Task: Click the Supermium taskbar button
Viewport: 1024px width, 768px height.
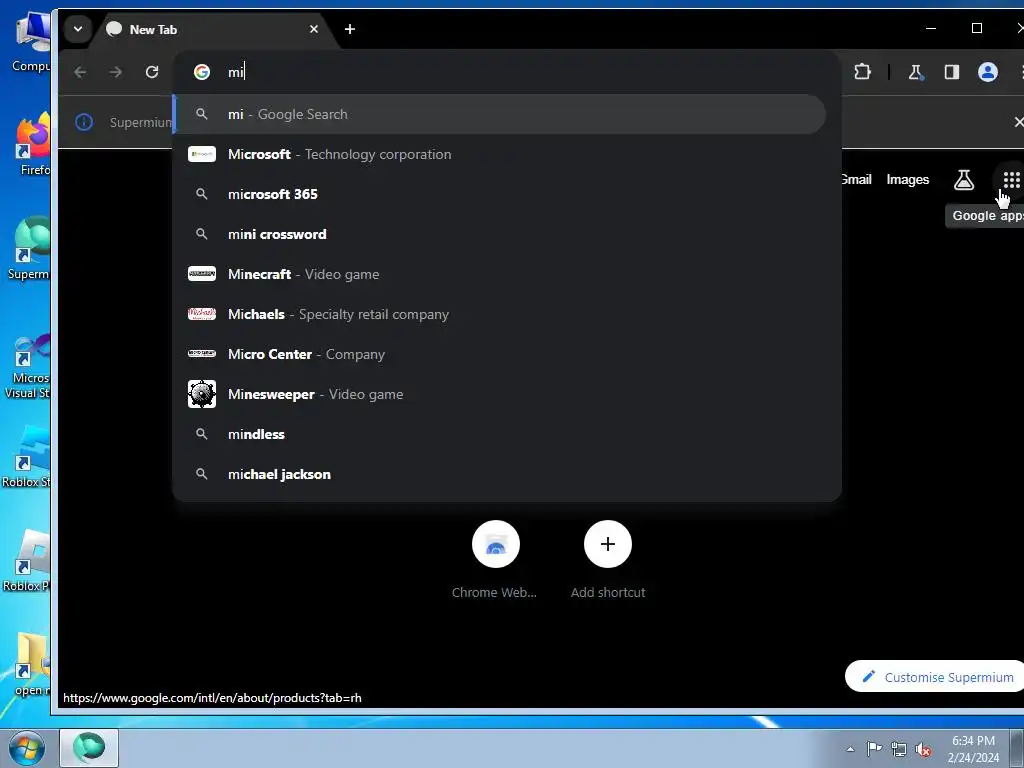Action: pyautogui.click(x=89, y=748)
